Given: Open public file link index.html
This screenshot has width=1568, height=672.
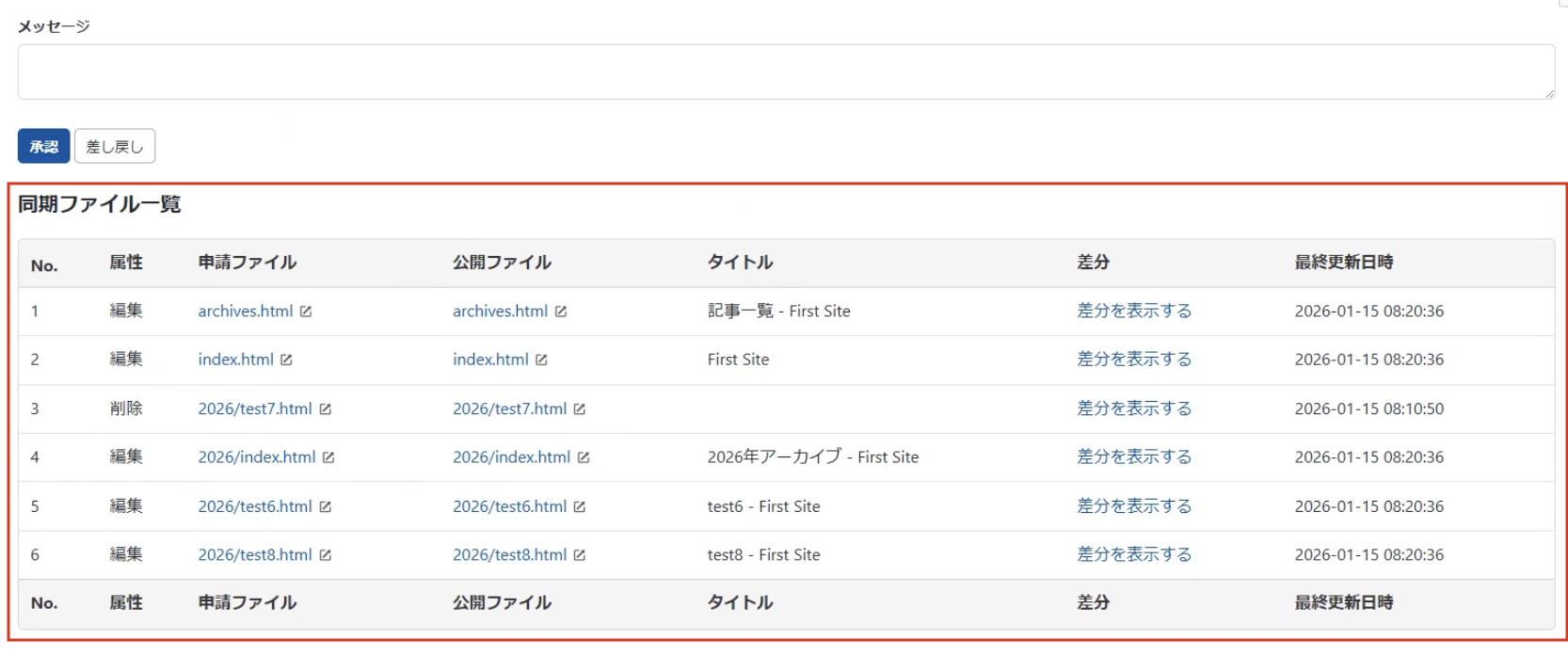Looking at the screenshot, I should pyautogui.click(x=490, y=360).
